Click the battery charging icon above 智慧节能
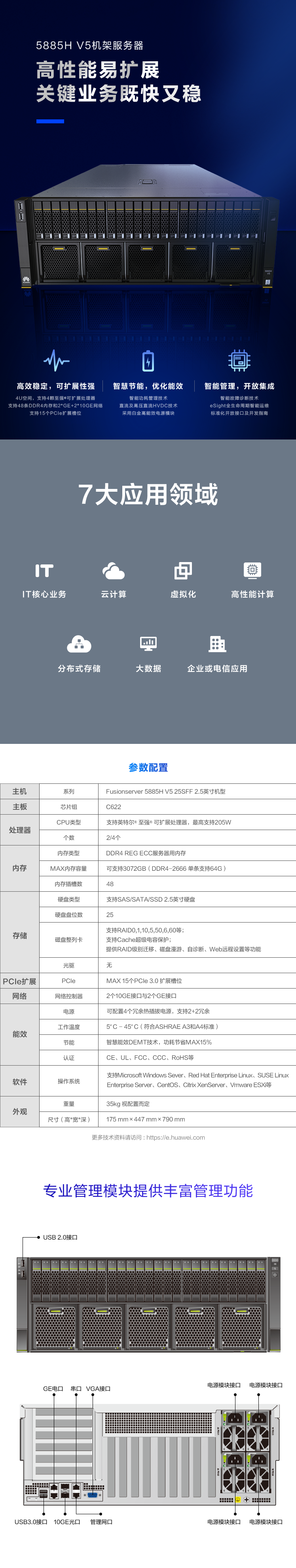 [148, 360]
